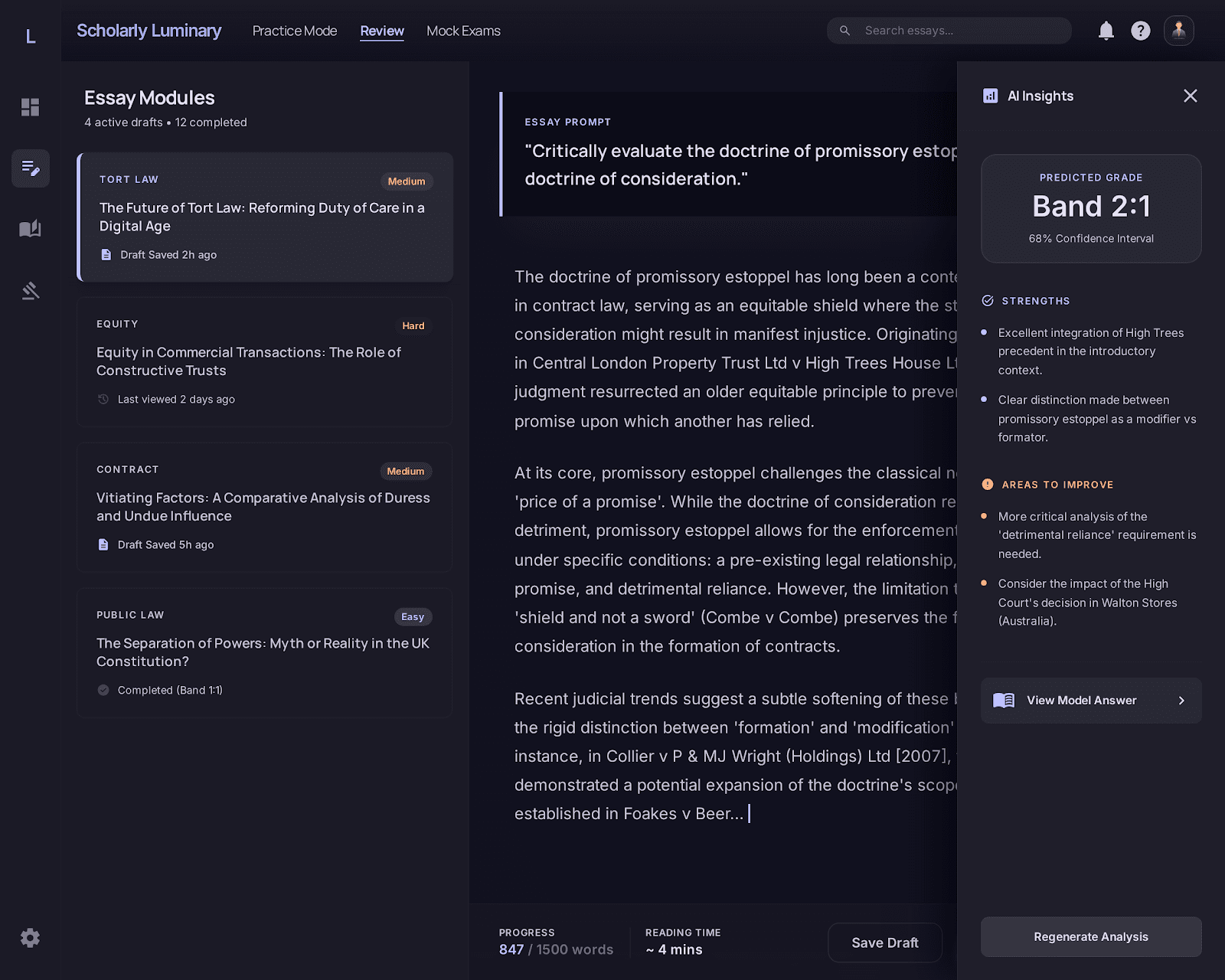The width and height of the screenshot is (1225, 980).
Task: Go to Mock Exams tab
Action: tap(463, 31)
